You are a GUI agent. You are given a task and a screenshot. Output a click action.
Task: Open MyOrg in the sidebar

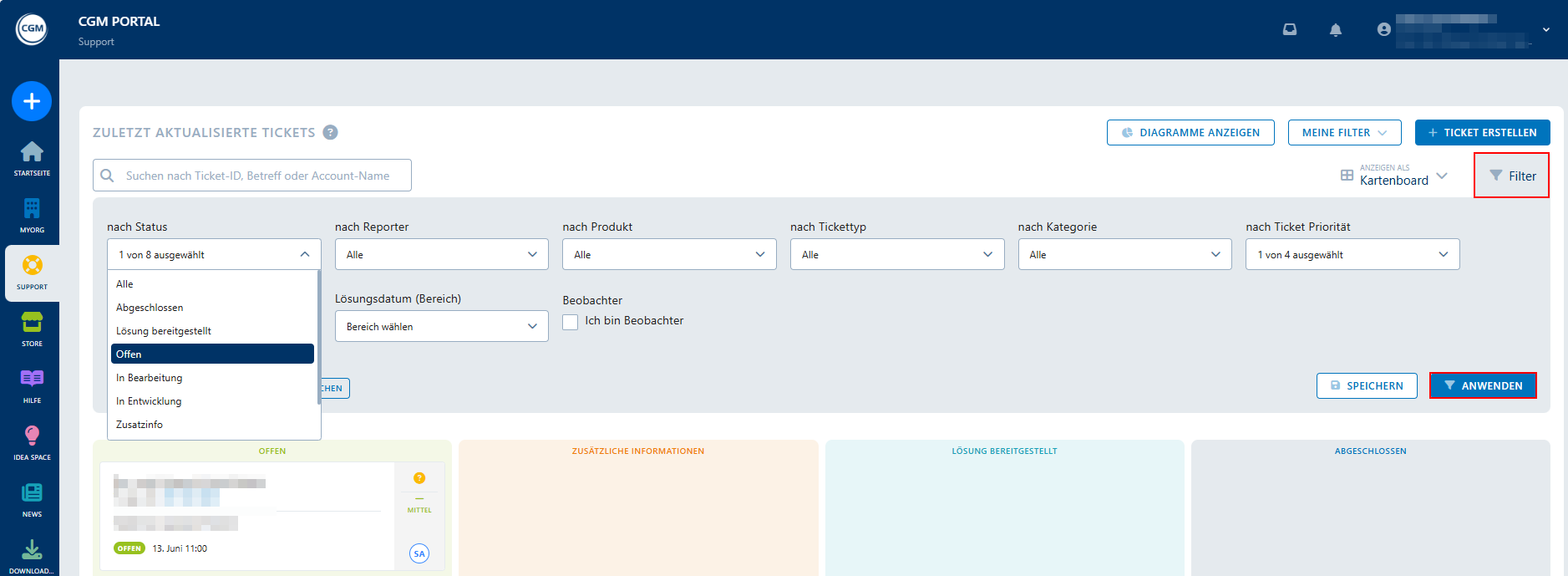32,214
